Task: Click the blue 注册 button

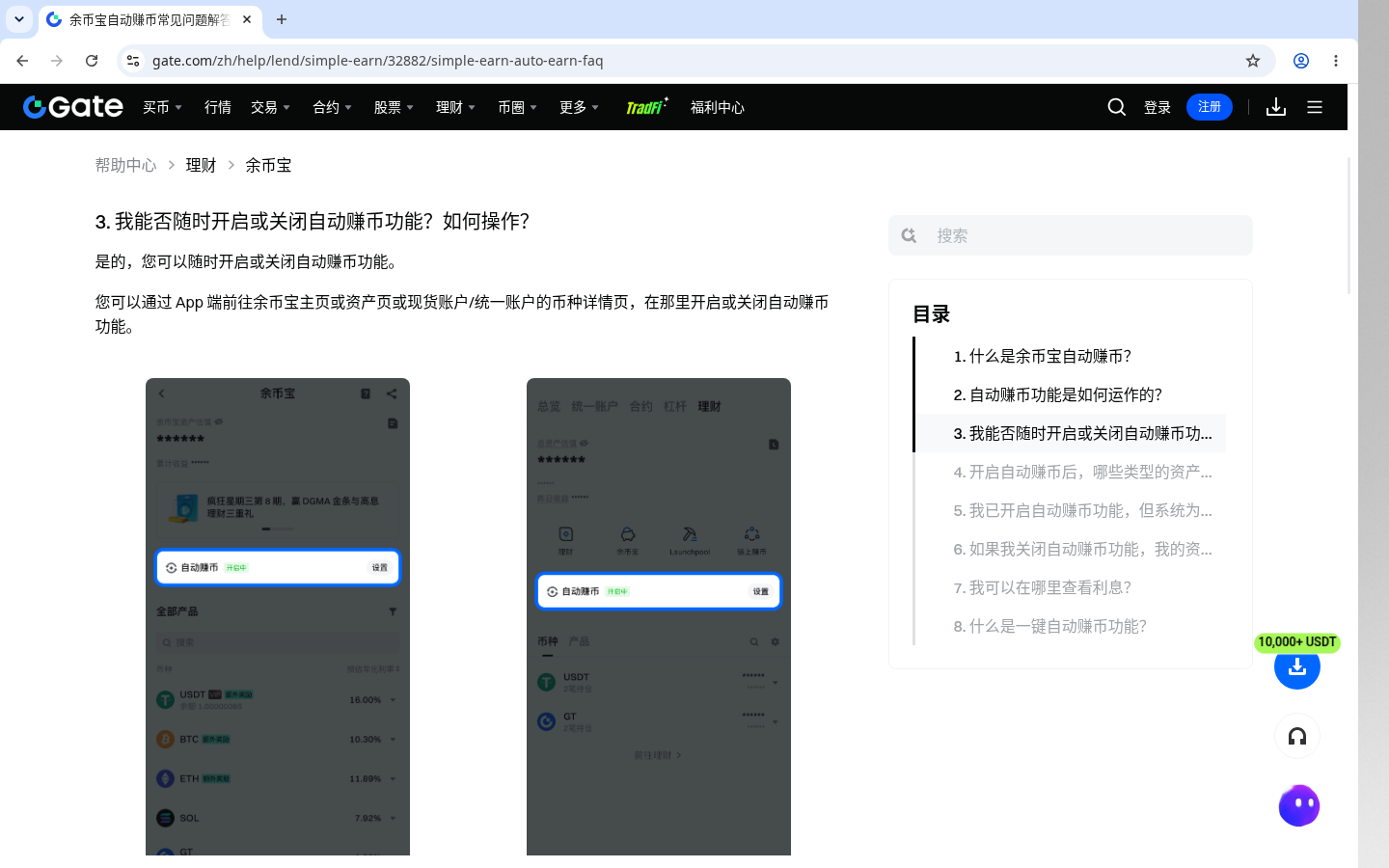Action: click(1210, 107)
